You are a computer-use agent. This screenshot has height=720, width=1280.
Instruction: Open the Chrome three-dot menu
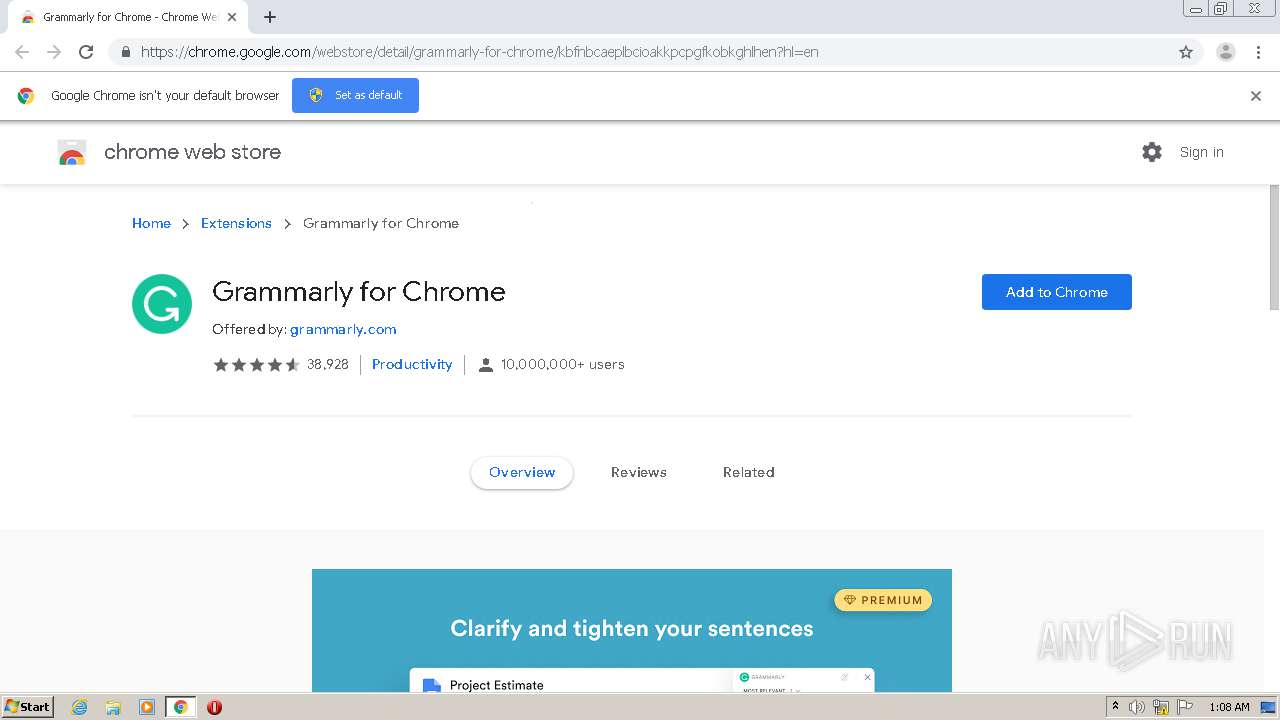click(1258, 52)
